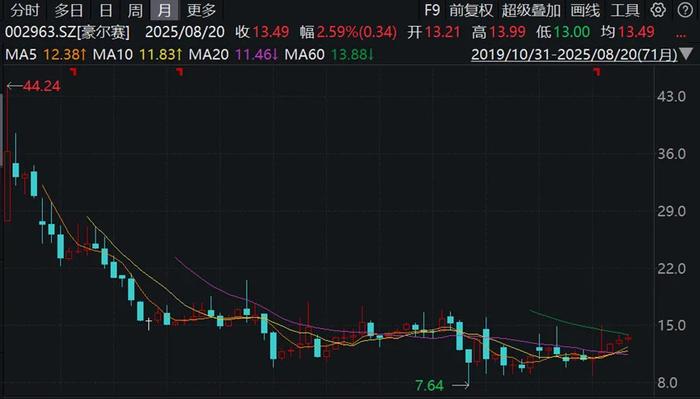Click the rightmost red event flag marker

click(x=596, y=71)
